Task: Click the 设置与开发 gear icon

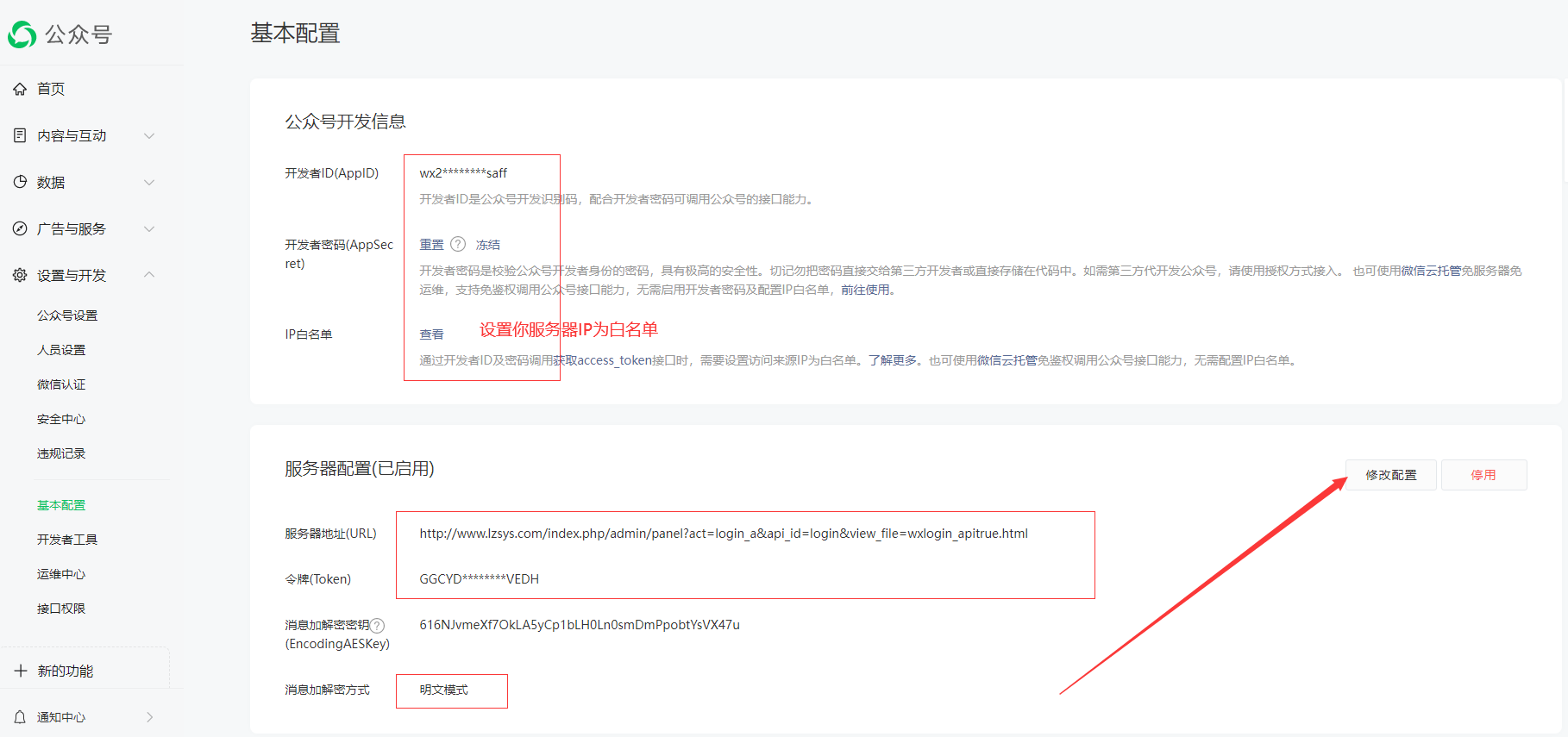Action: pos(20,275)
